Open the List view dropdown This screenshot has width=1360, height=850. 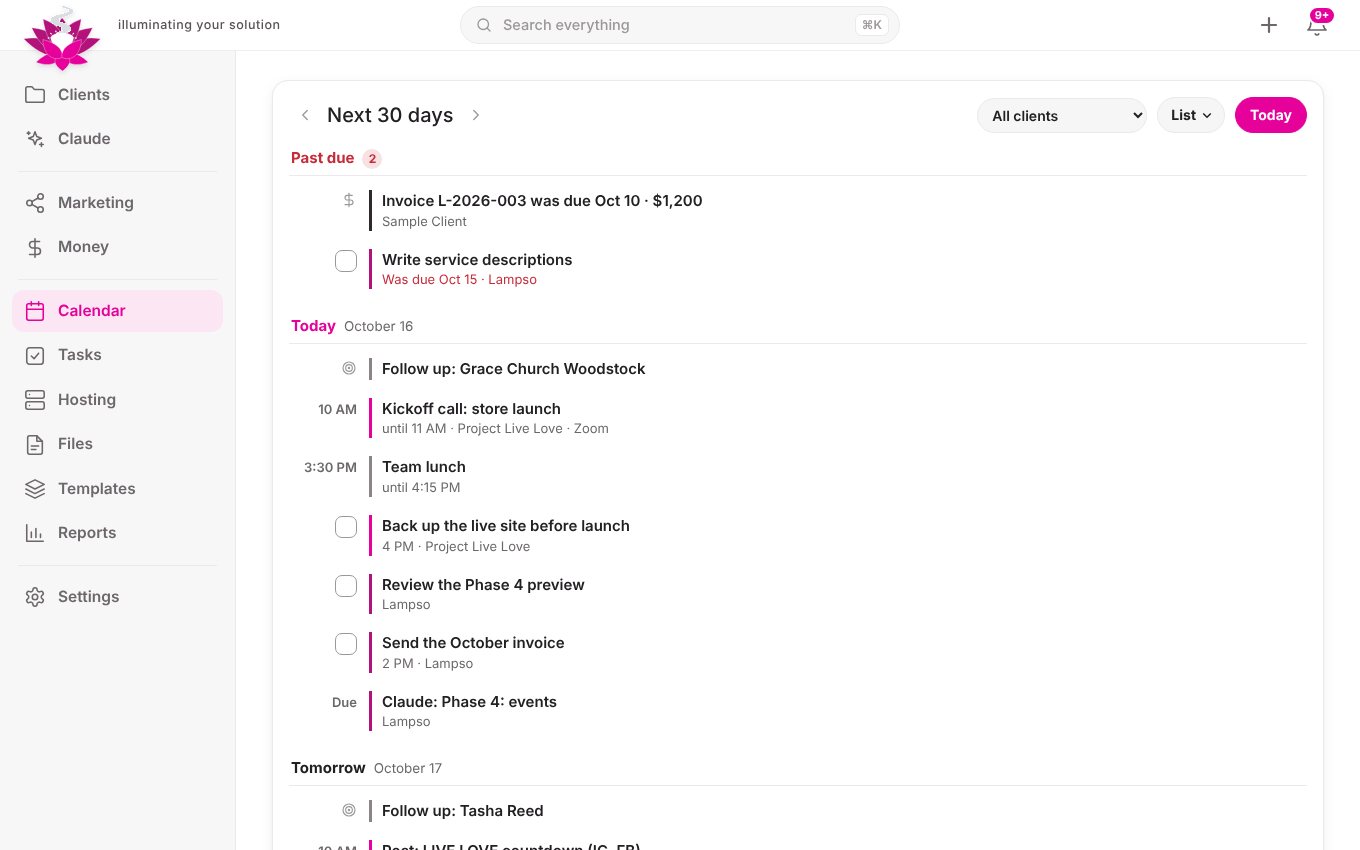click(x=1191, y=115)
